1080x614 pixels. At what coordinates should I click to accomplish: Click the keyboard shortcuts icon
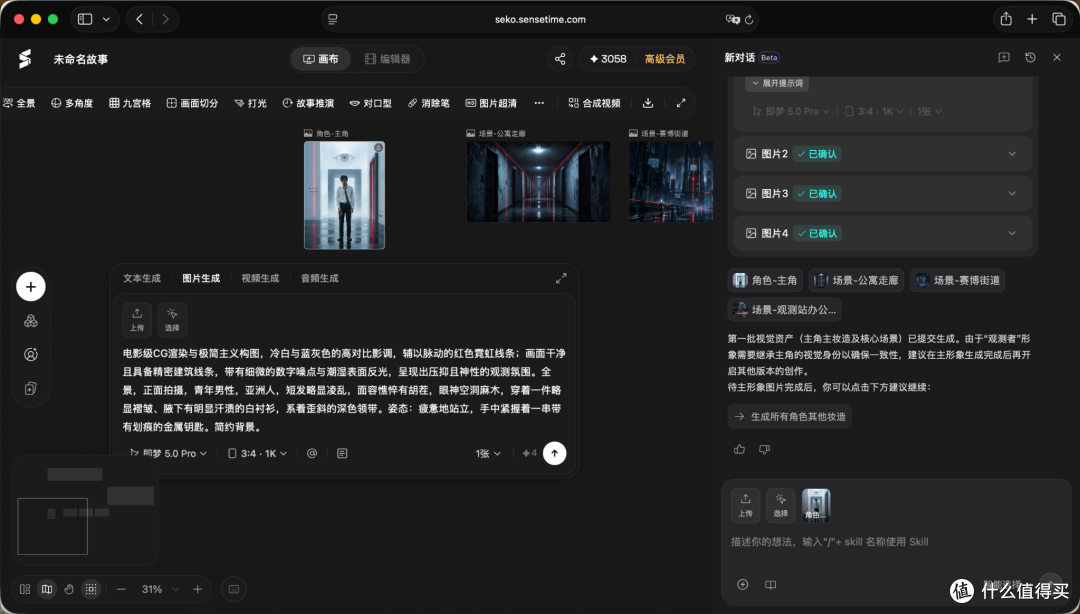pos(233,589)
